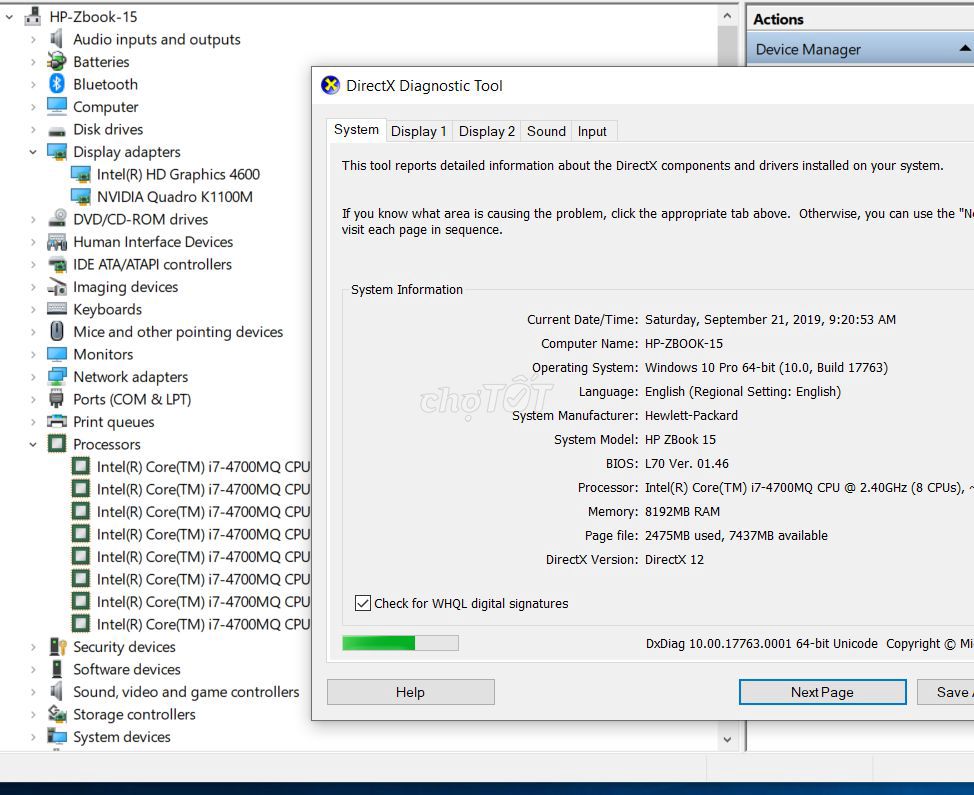Expand the Disk drives node

coord(33,129)
